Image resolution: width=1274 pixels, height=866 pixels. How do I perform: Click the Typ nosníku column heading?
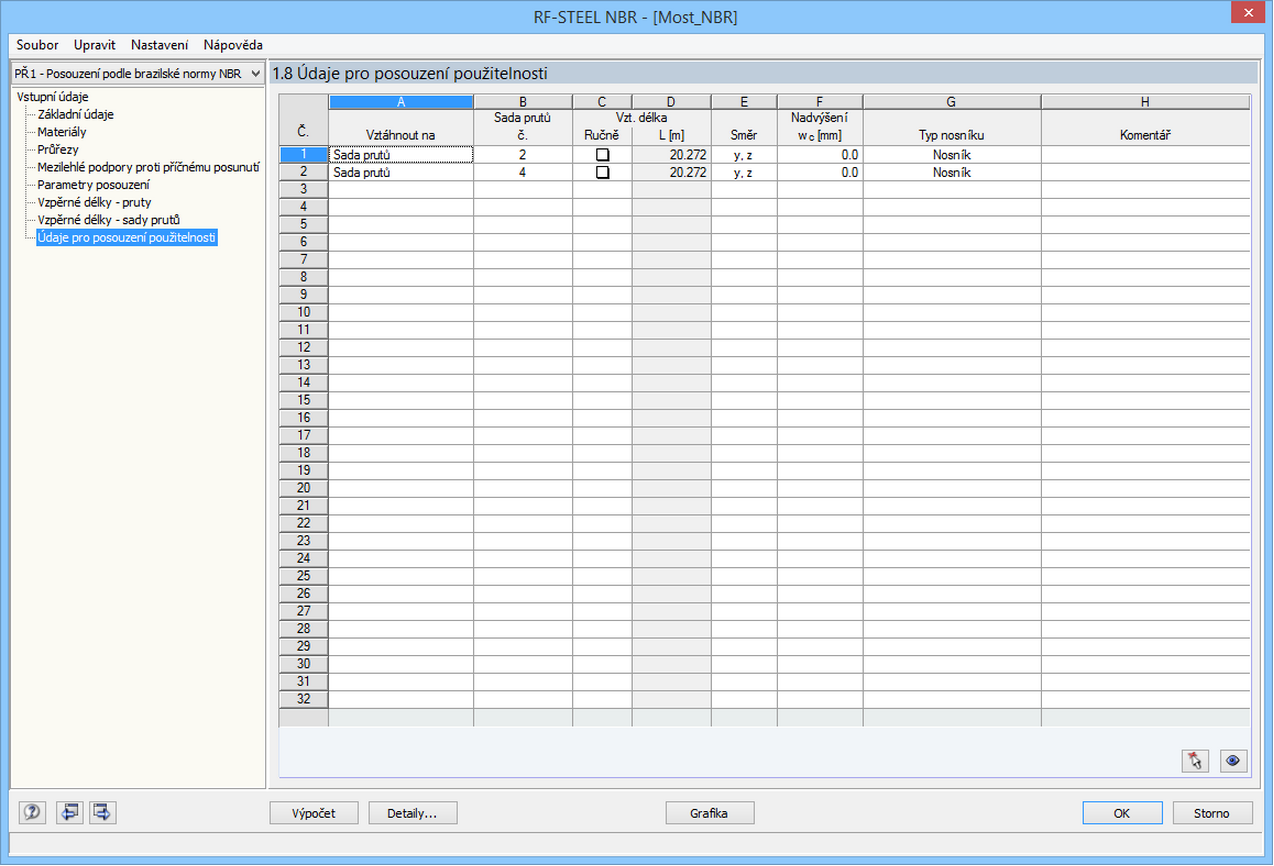[952, 134]
